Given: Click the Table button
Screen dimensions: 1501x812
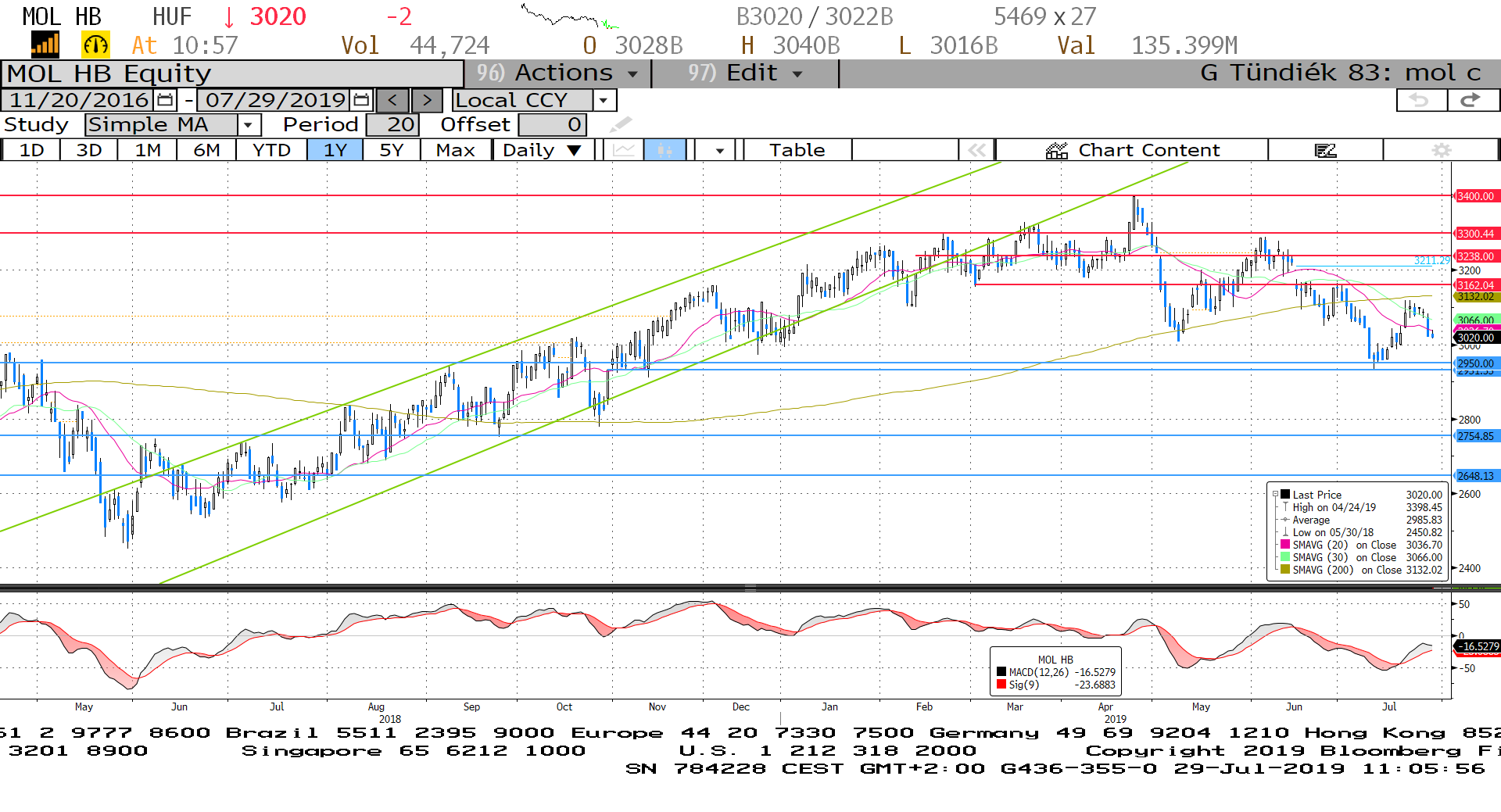Looking at the screenshot, I should 797,150.
